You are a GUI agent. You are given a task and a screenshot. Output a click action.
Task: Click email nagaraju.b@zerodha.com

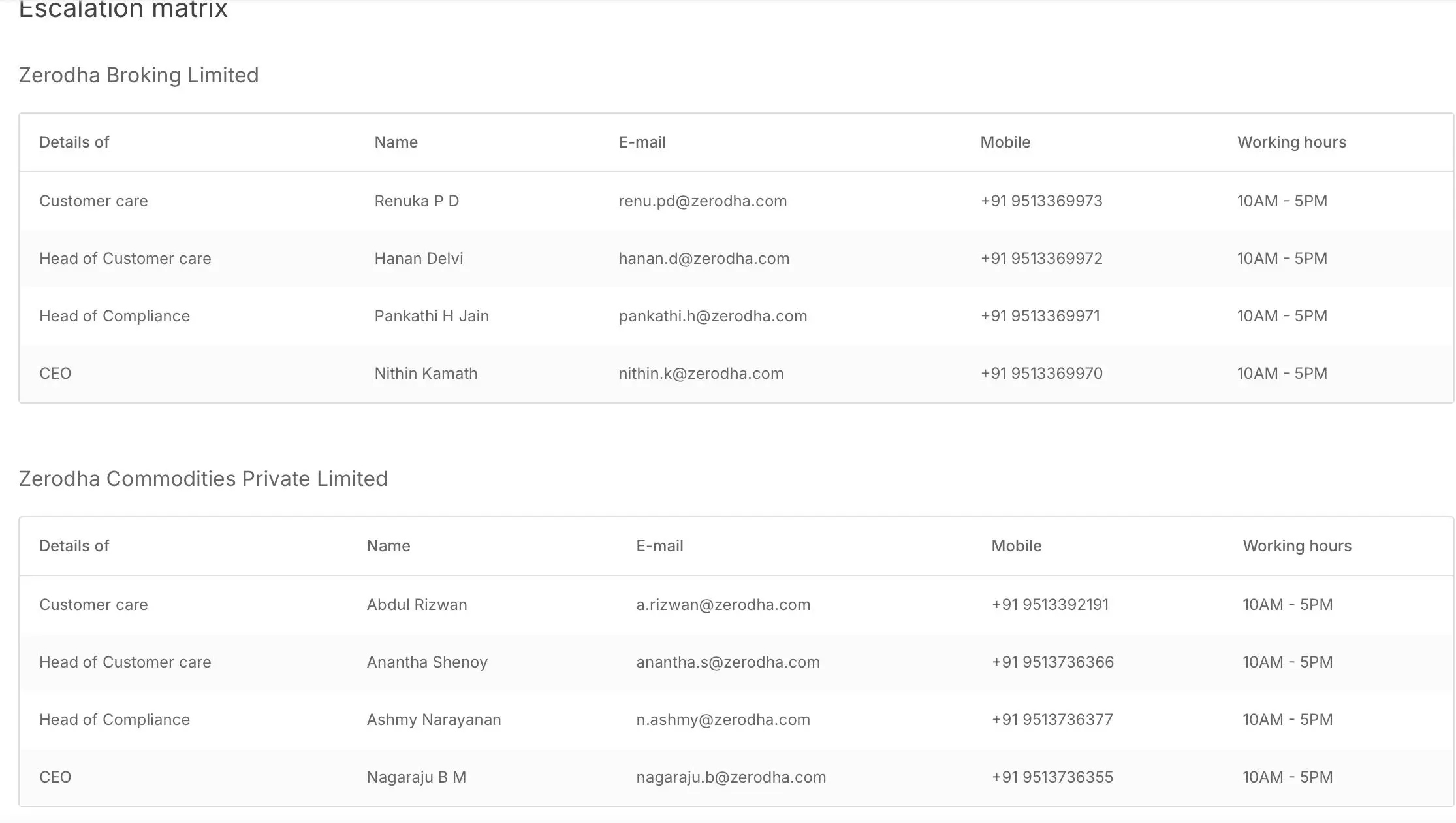click(731, 777)
